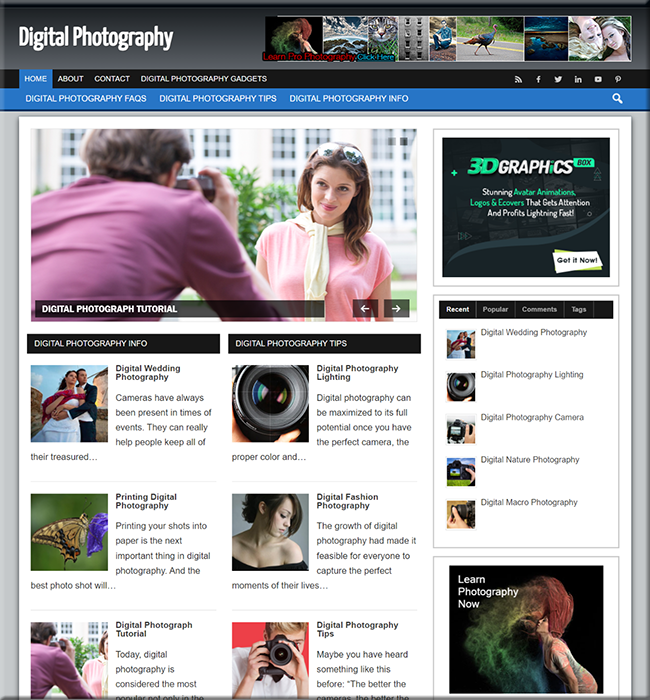650x700 pixels.
Task: Open the Pinterest social icon
Action: [x=618, y=79]
